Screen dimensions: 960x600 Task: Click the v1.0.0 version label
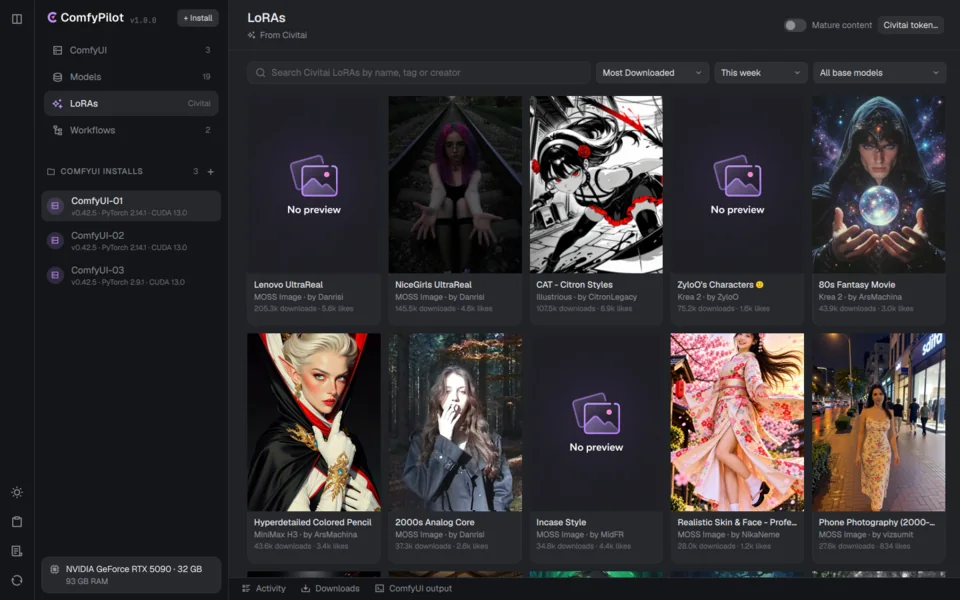[143, 20]
